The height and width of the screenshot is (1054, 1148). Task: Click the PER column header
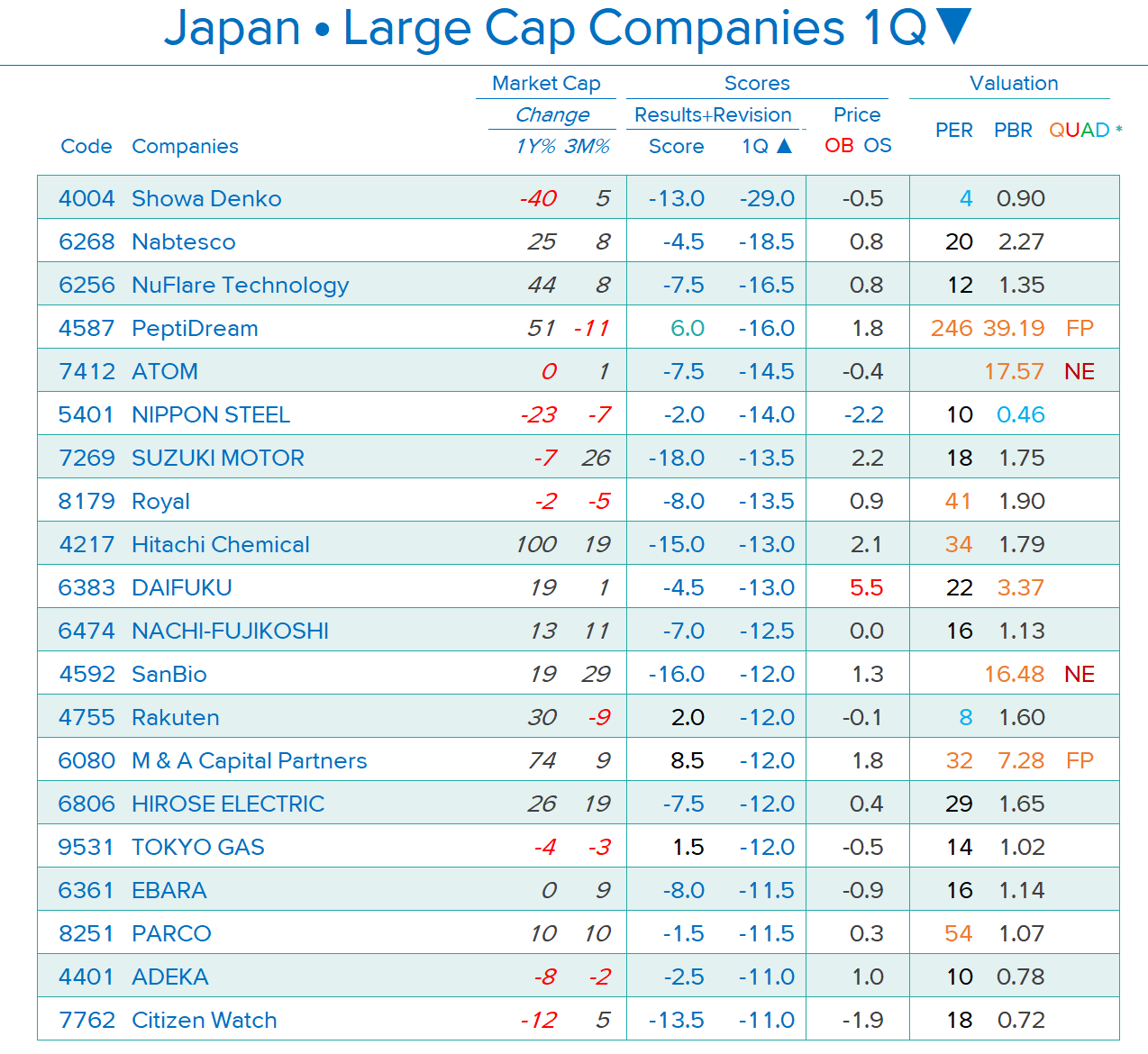point(953,130)
